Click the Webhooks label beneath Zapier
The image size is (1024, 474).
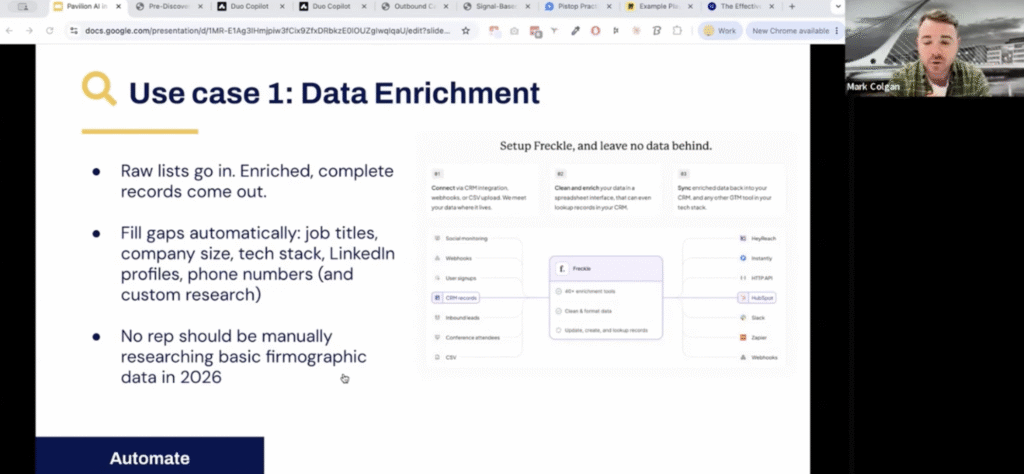[x=764, y=357]
